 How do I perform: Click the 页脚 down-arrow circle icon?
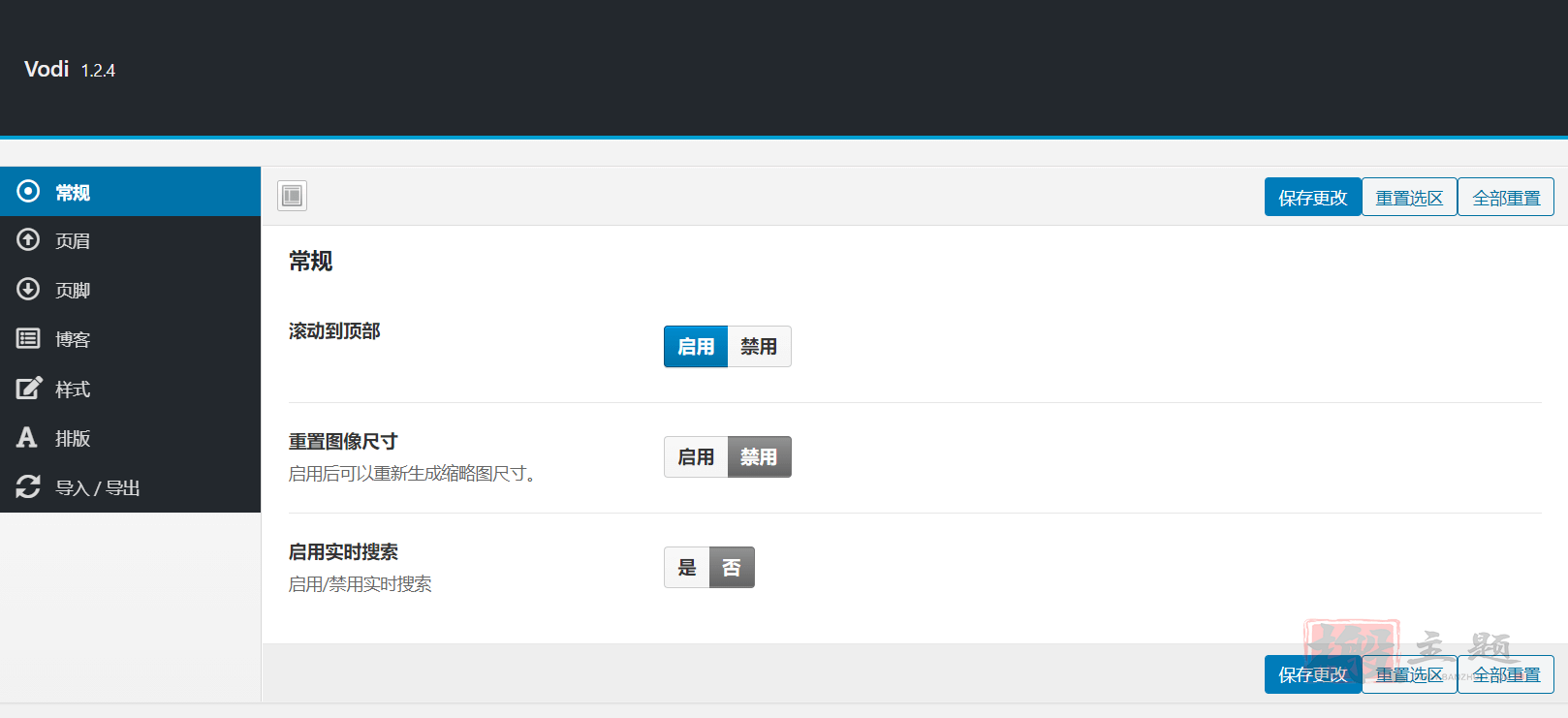(28, 289)
